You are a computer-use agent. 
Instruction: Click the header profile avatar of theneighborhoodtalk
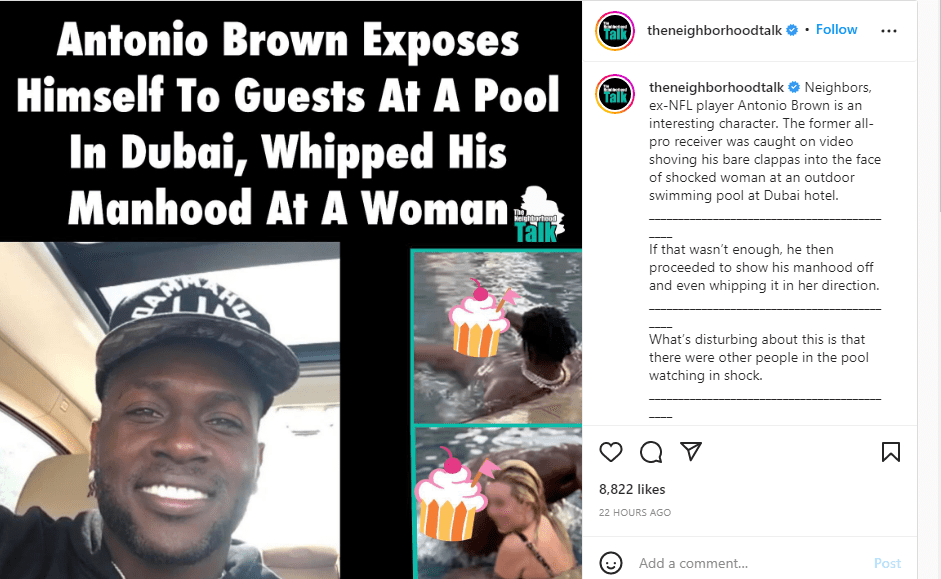tap(615, 31)
